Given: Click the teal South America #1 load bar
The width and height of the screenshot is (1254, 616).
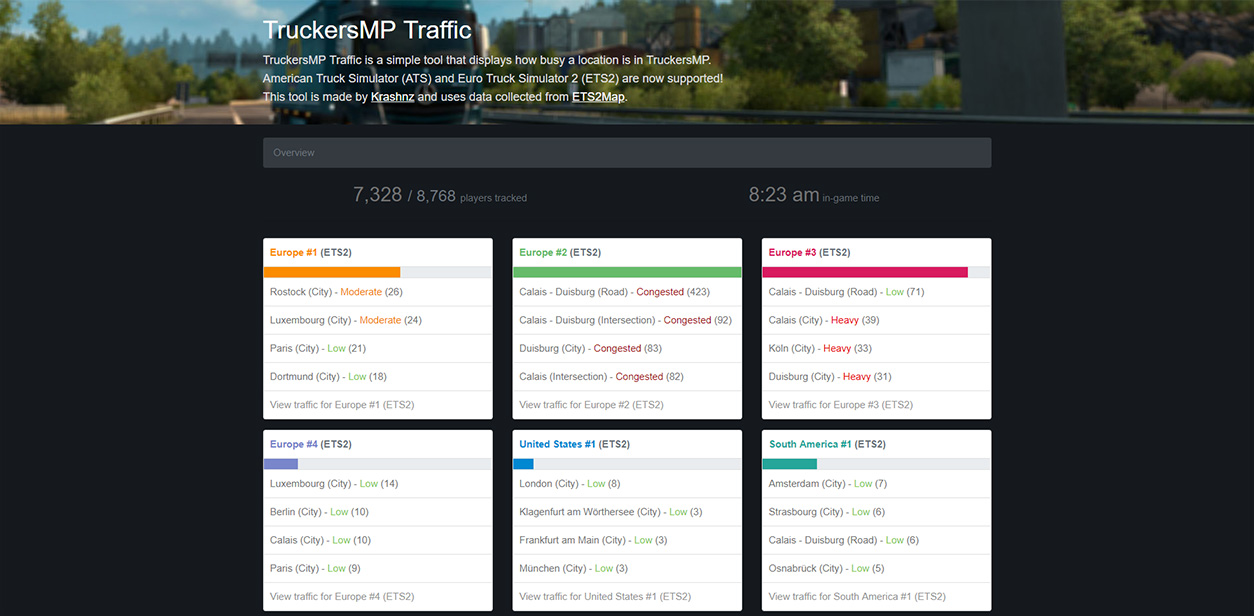Looking at the screenshot, I should click(x=789, y=464).
